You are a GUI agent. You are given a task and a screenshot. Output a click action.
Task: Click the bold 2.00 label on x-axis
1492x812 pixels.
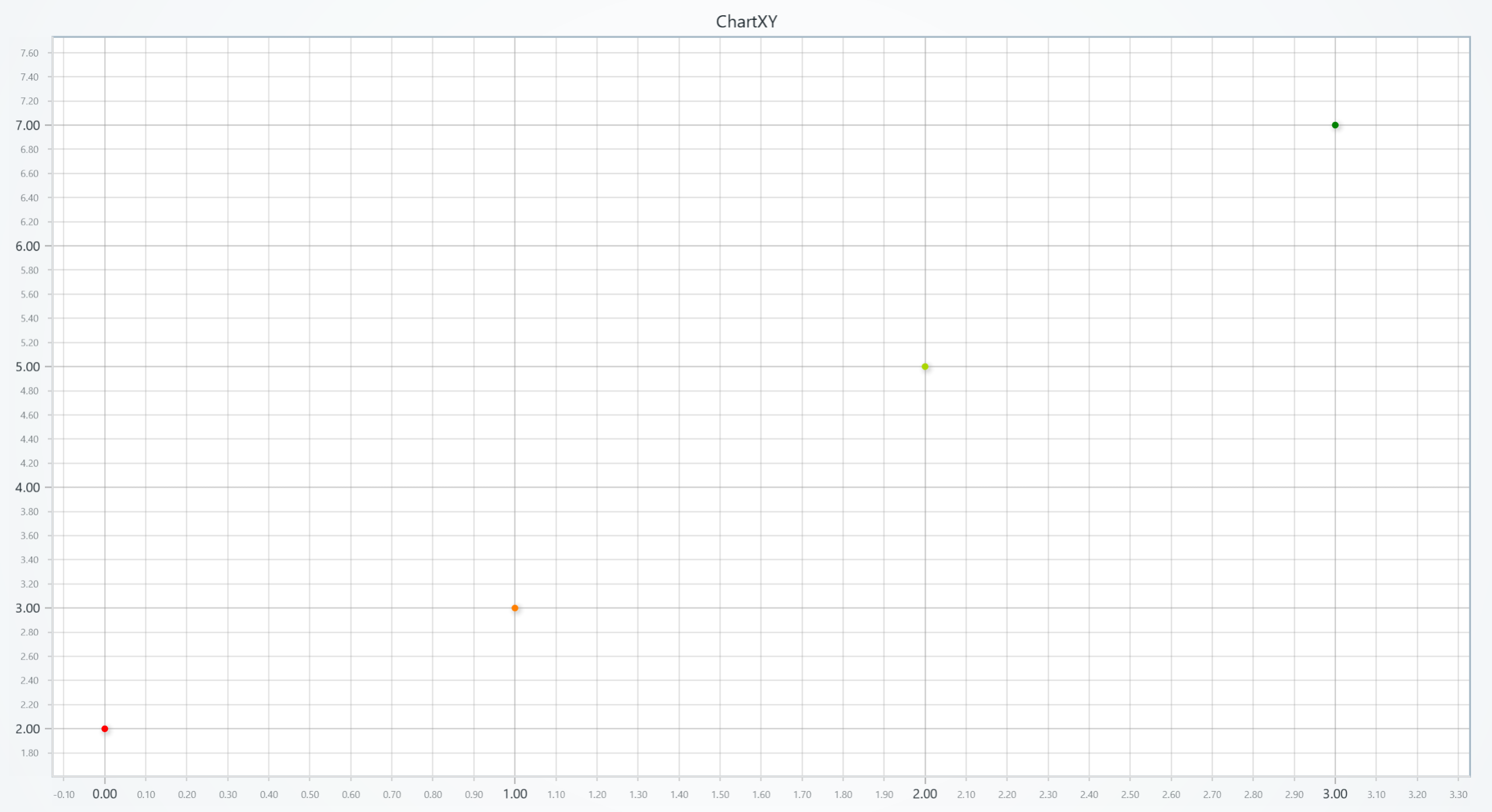(926, 793)
